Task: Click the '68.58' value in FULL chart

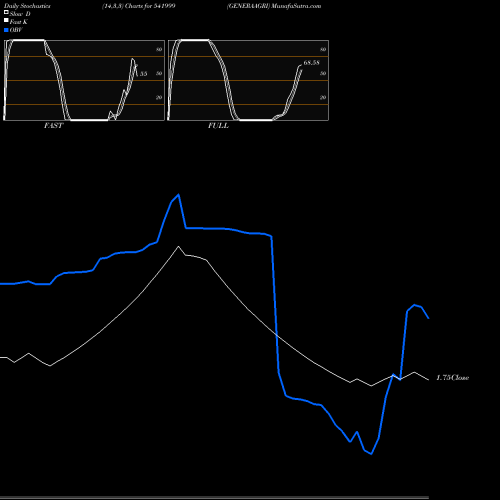Action: 312,63
